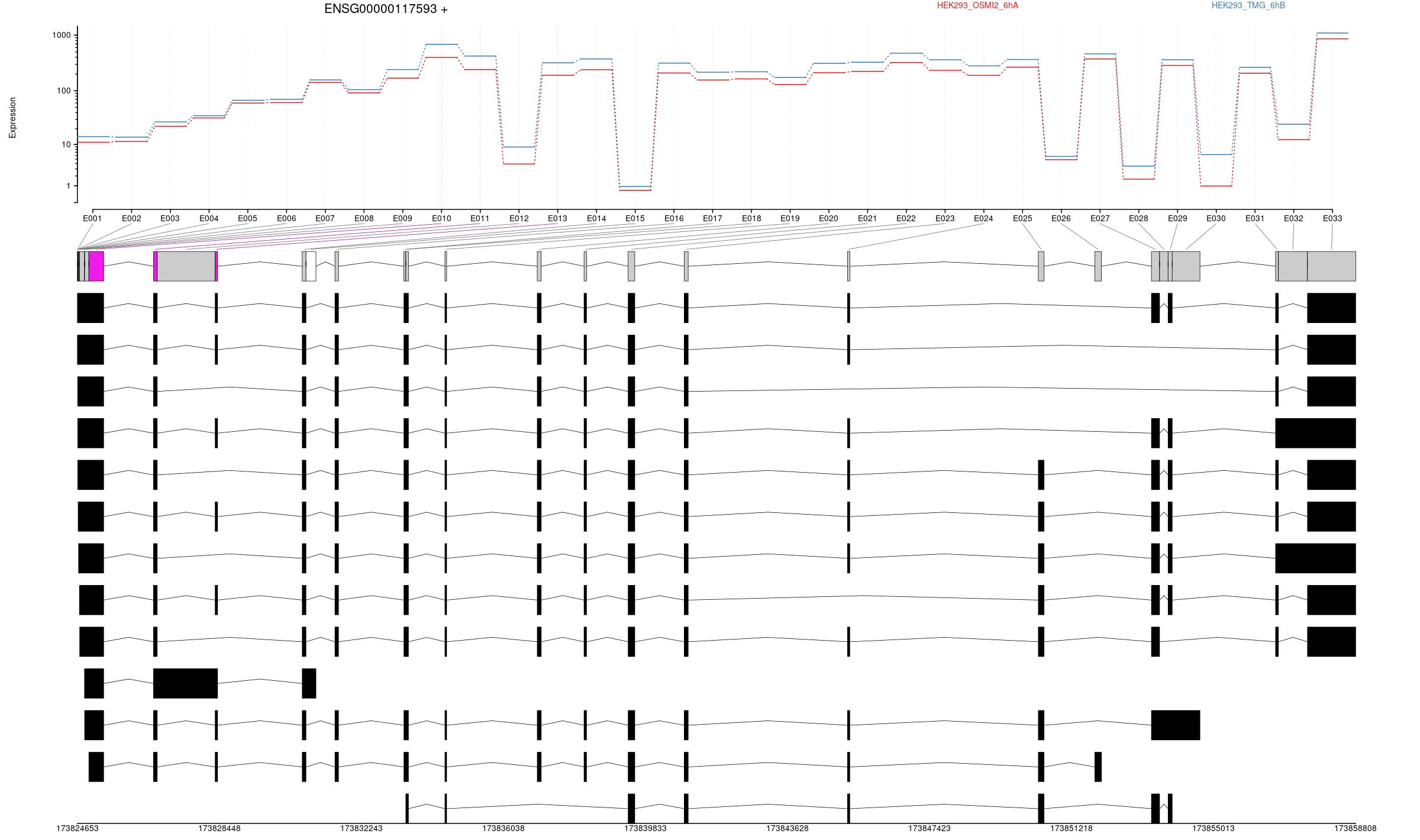Click exon label E033
Image resolution: width=1420 pixels, height=840 pixels.
pos(1332,218)
